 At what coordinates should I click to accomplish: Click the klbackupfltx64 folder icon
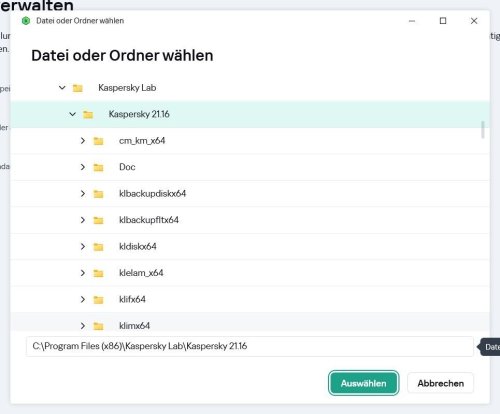pyautogui.click(x=98, y=220)
